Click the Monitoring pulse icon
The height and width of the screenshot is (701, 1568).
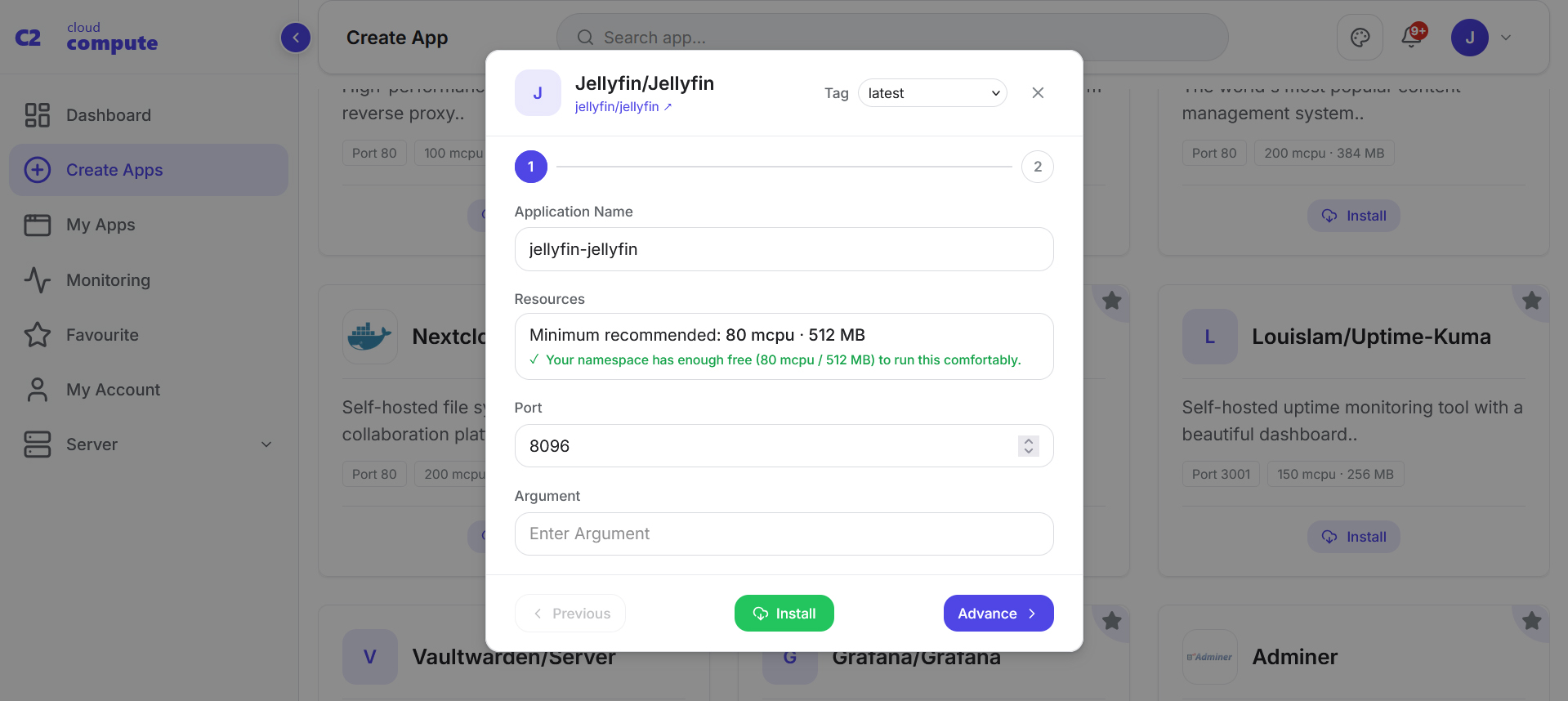(x=38, y=280)
